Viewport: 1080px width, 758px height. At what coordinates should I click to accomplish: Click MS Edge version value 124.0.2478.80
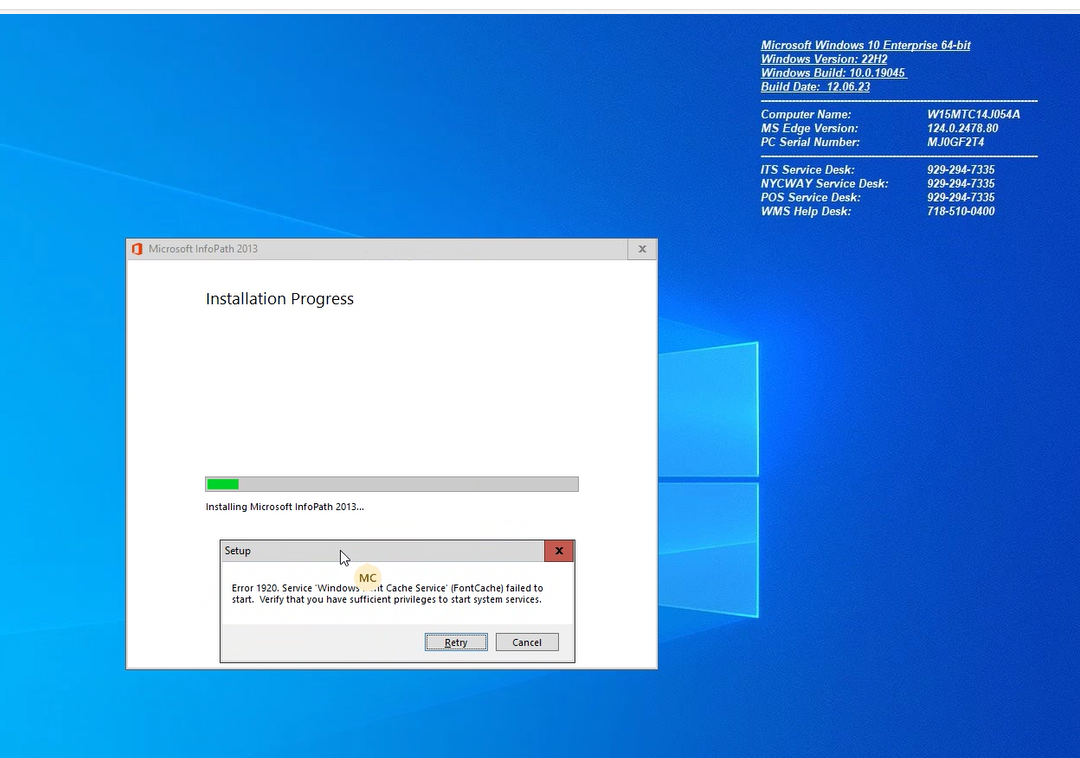[962, 128]
